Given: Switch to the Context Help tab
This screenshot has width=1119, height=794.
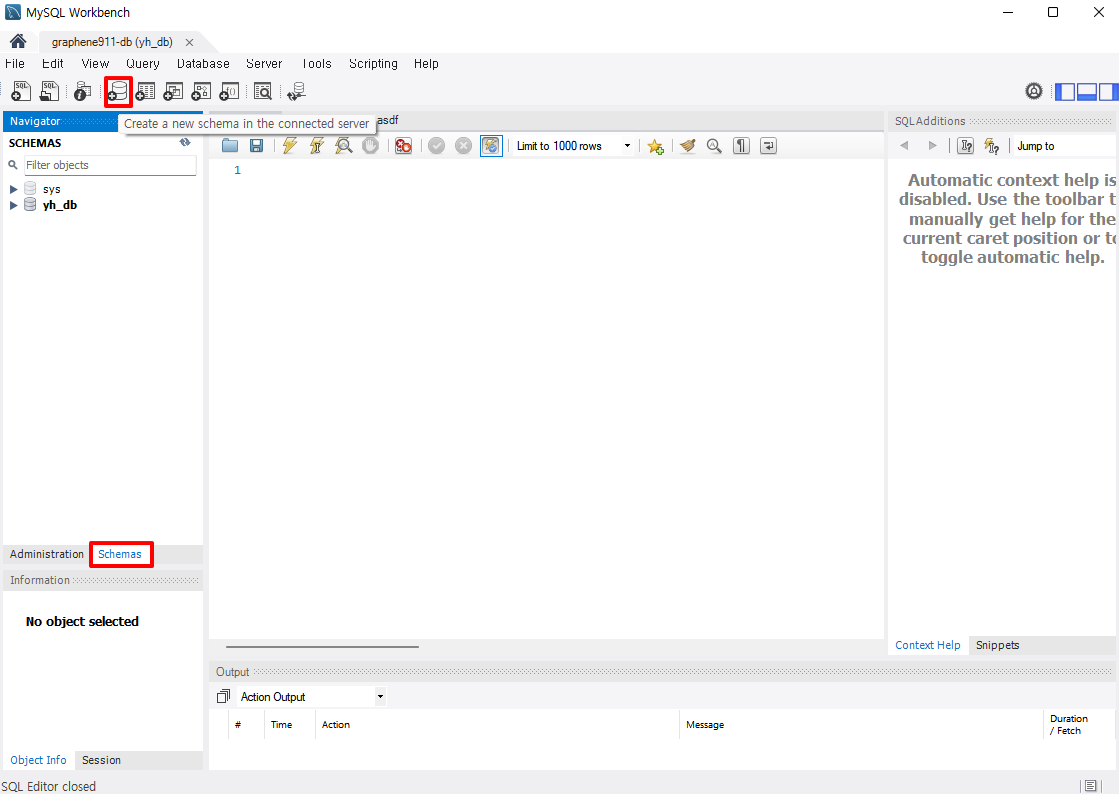Looking at the screenshot, I should [x=928, y=645].
